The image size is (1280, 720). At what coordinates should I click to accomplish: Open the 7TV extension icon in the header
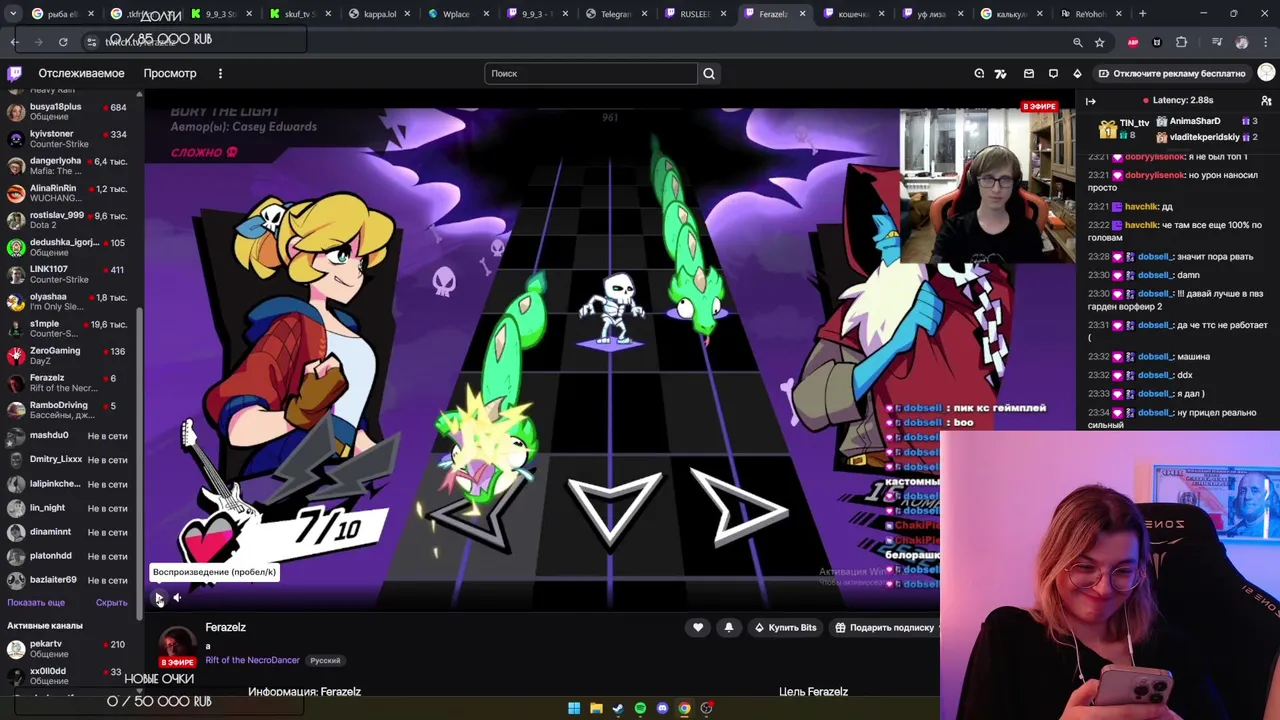(1000, 73)
